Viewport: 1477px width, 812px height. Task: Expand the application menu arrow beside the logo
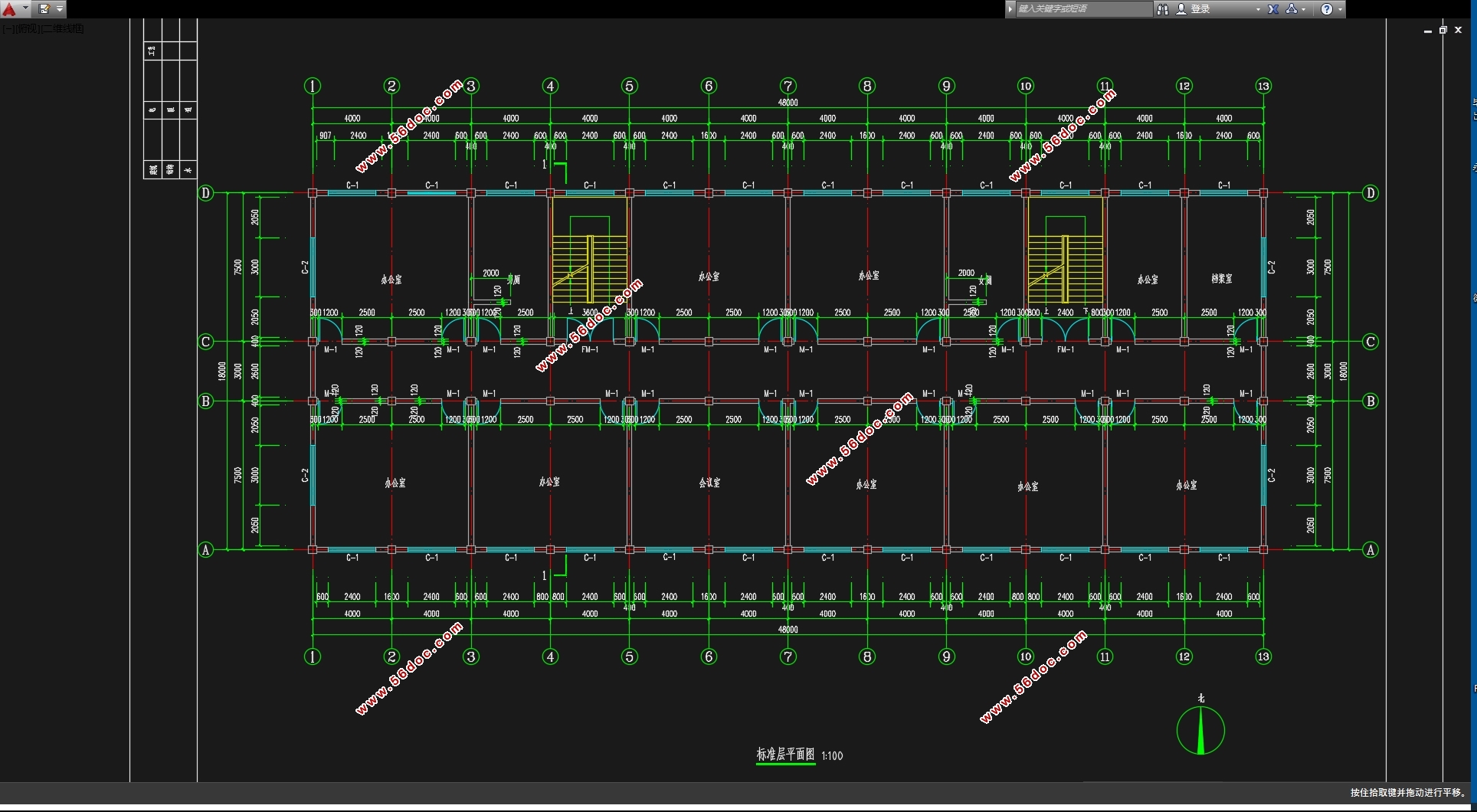pyautogui.click(x=25, y=9)
